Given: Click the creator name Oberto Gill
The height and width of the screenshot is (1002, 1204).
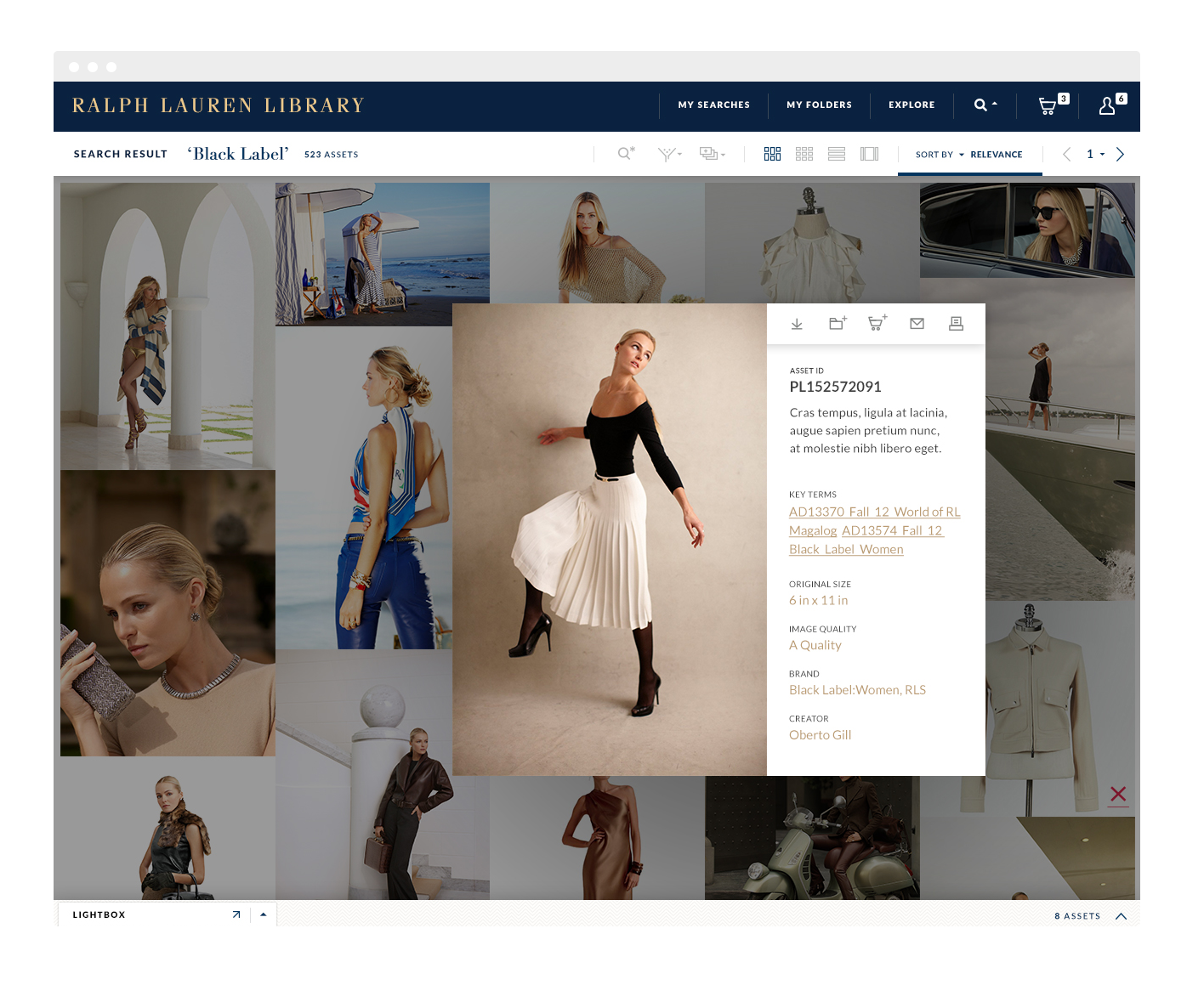Looking at the screenshot, I should (x=820, y=735).
